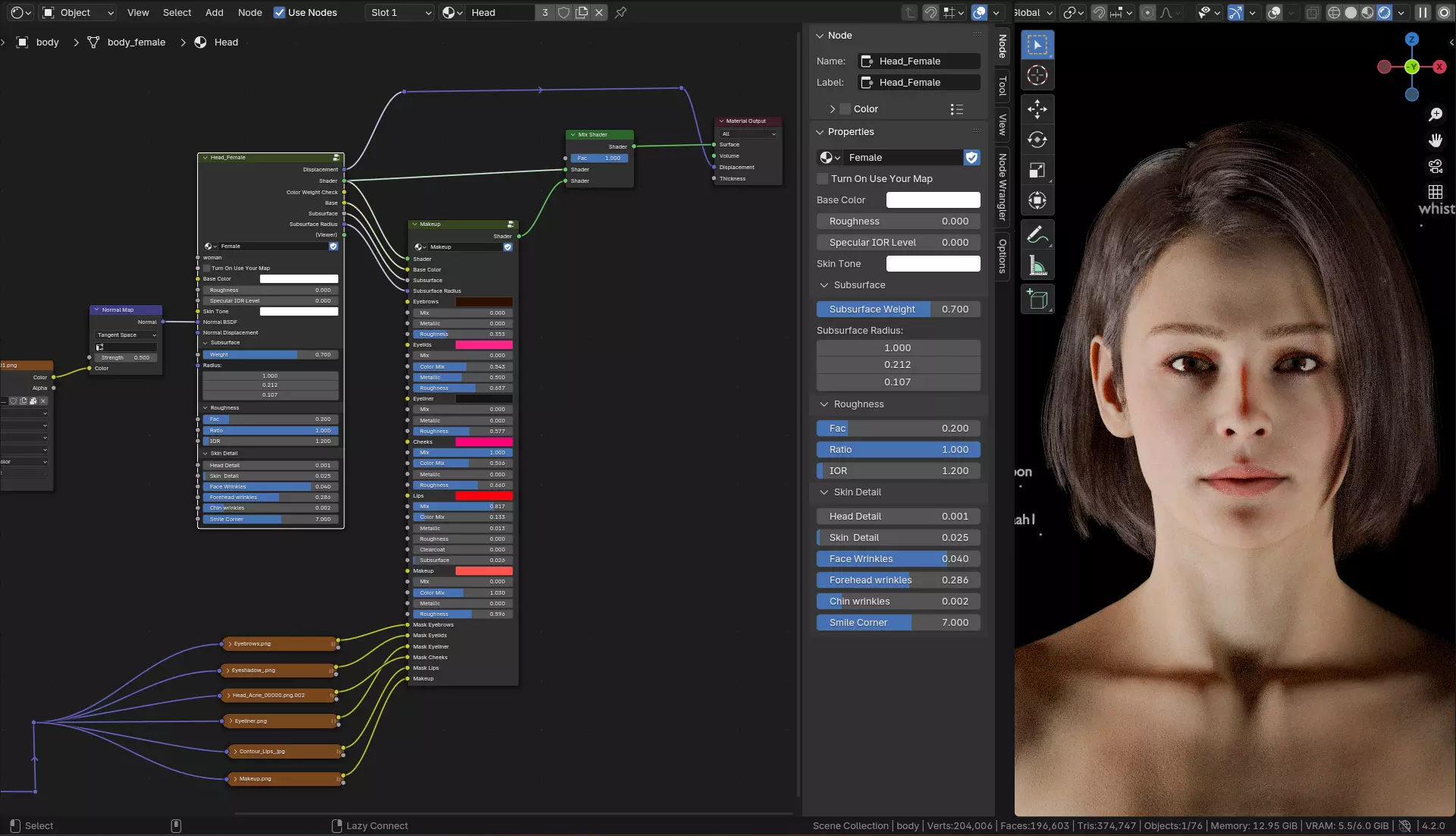Toggle fake user shield for Female group
The height and width of the screenshot is (836, 1456).
click(x=971, y=157)
